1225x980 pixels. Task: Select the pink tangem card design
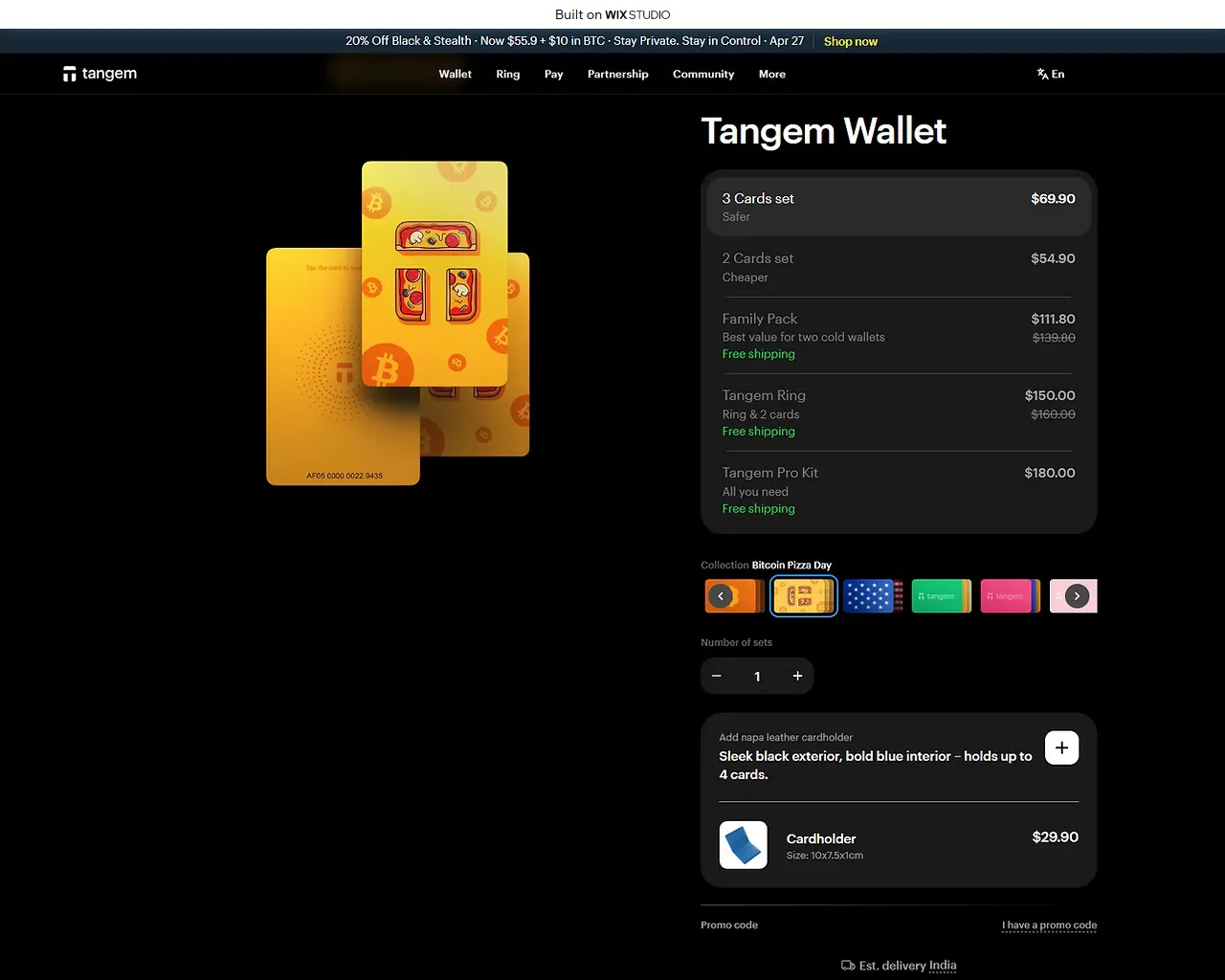click(x=1011, y=596)
